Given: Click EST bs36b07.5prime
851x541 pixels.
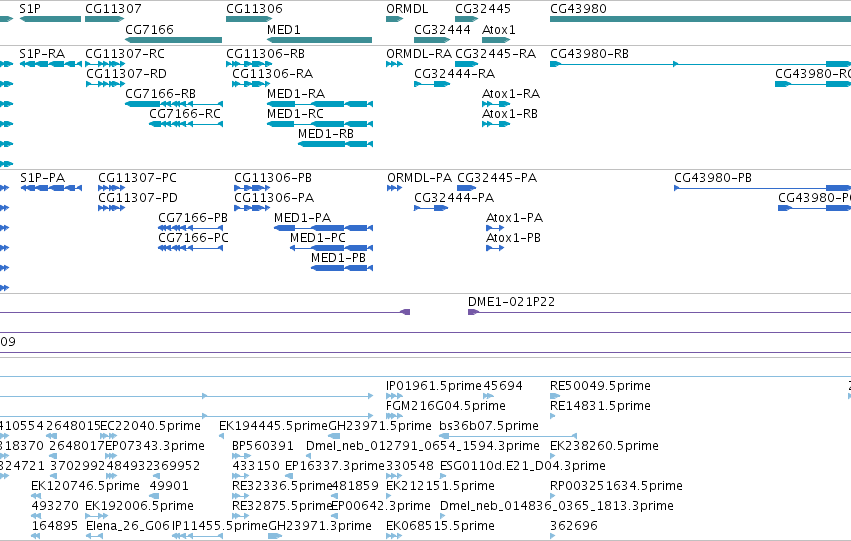Looking at the screenshot, I should coord(507,436).
